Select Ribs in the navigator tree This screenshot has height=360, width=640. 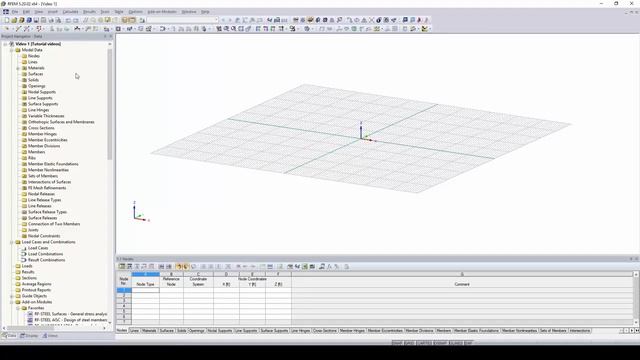pos(32,158)
